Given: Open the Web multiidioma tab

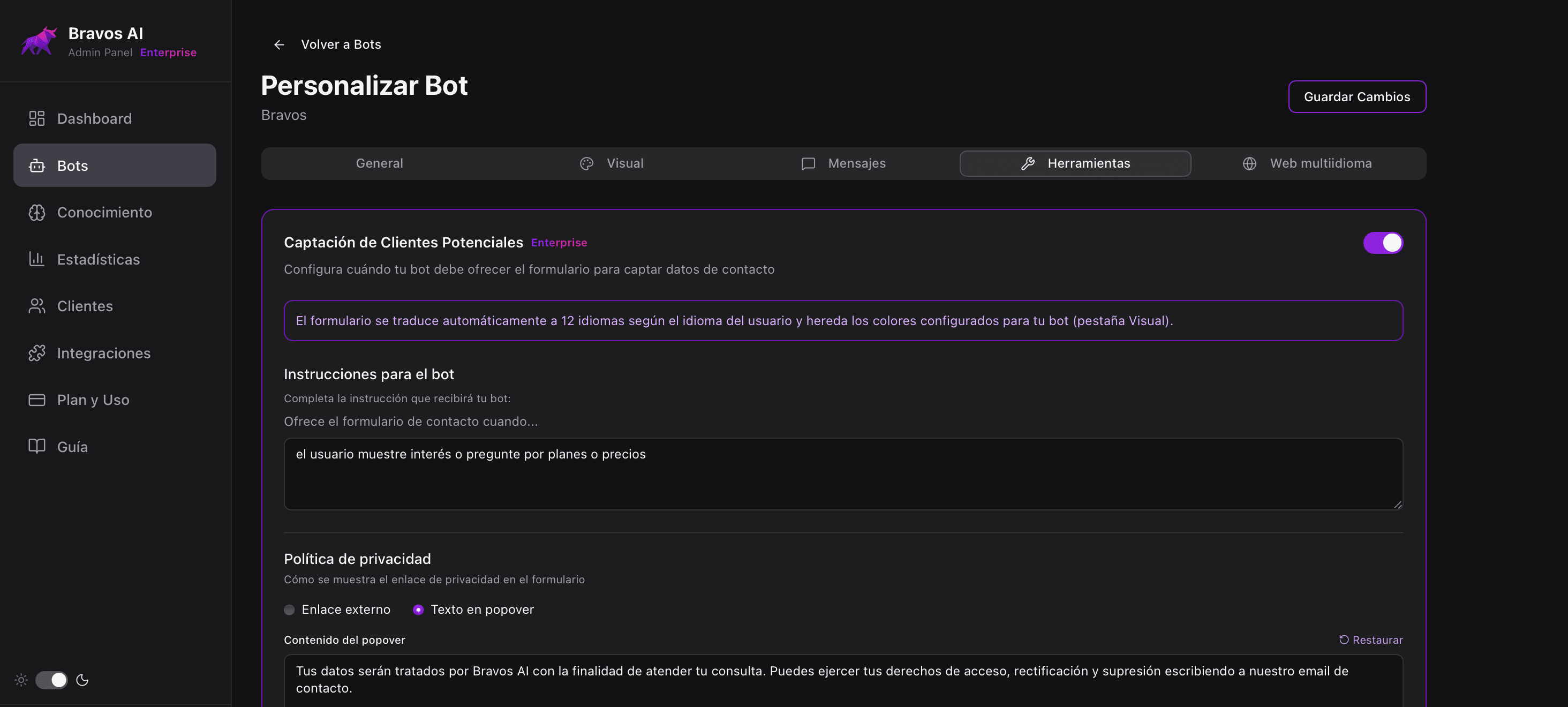Looking at the screenshot, I should (x=1320, y=163).
